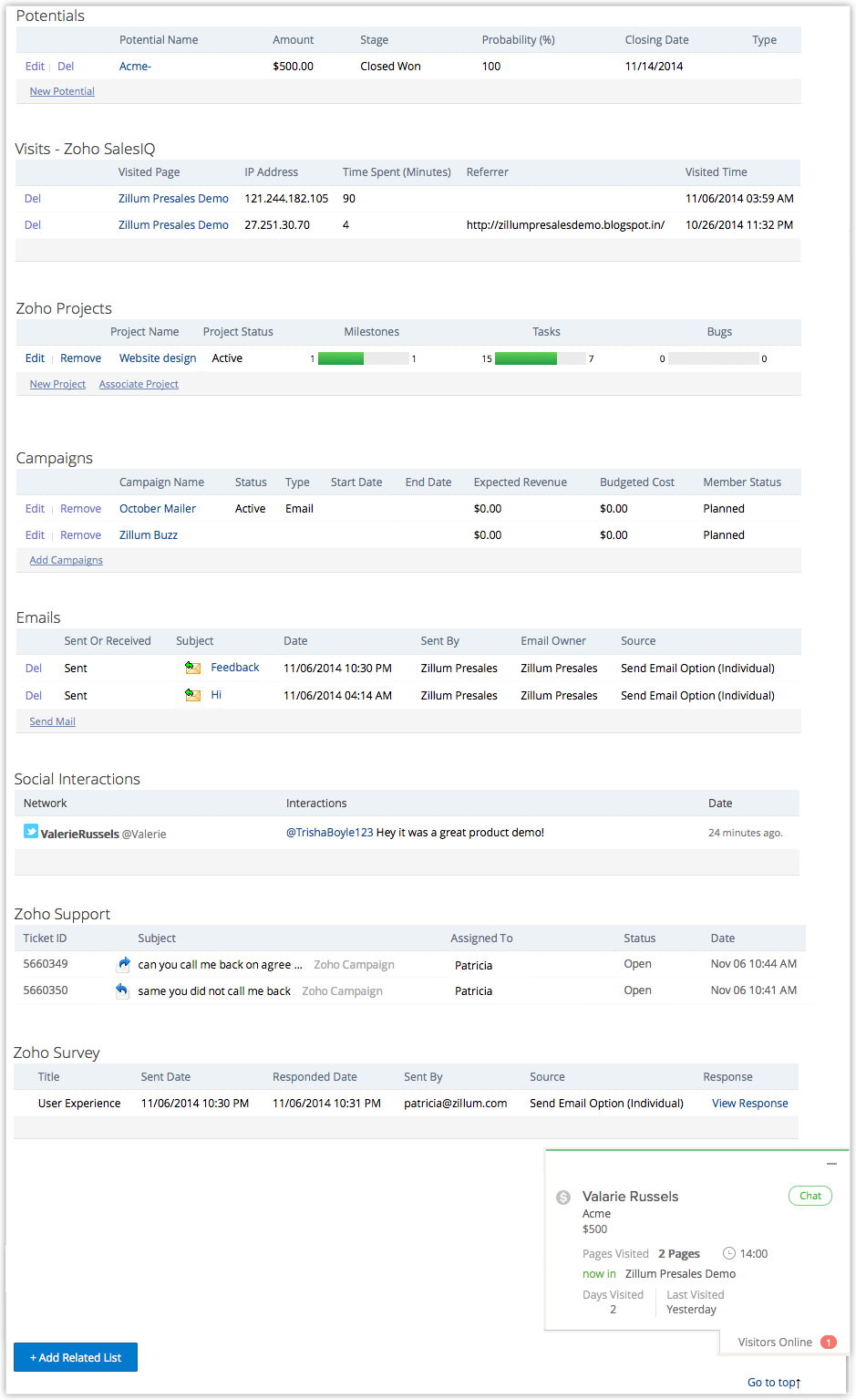Click View Response for User Experience survey
Screen dimensions: 856x1400
(x=749, y=1103)
